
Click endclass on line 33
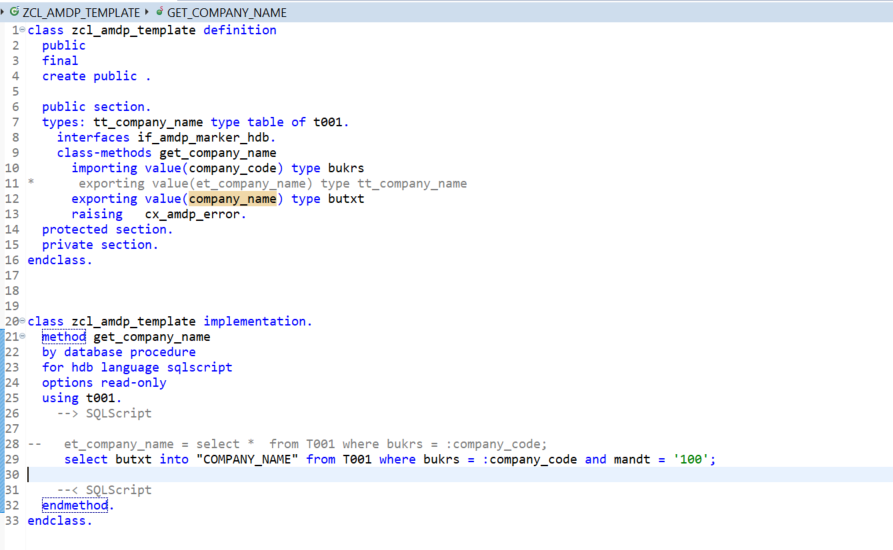click(60, 520)
